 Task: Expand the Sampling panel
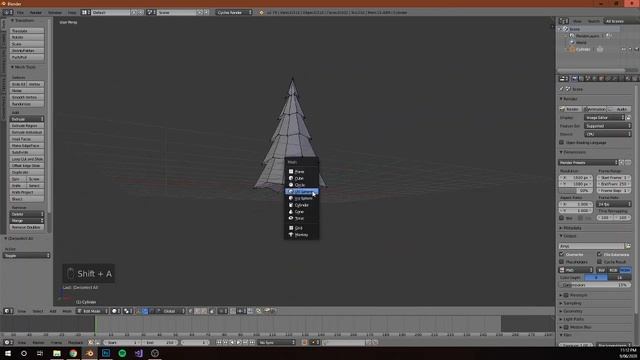click(572, 303)
